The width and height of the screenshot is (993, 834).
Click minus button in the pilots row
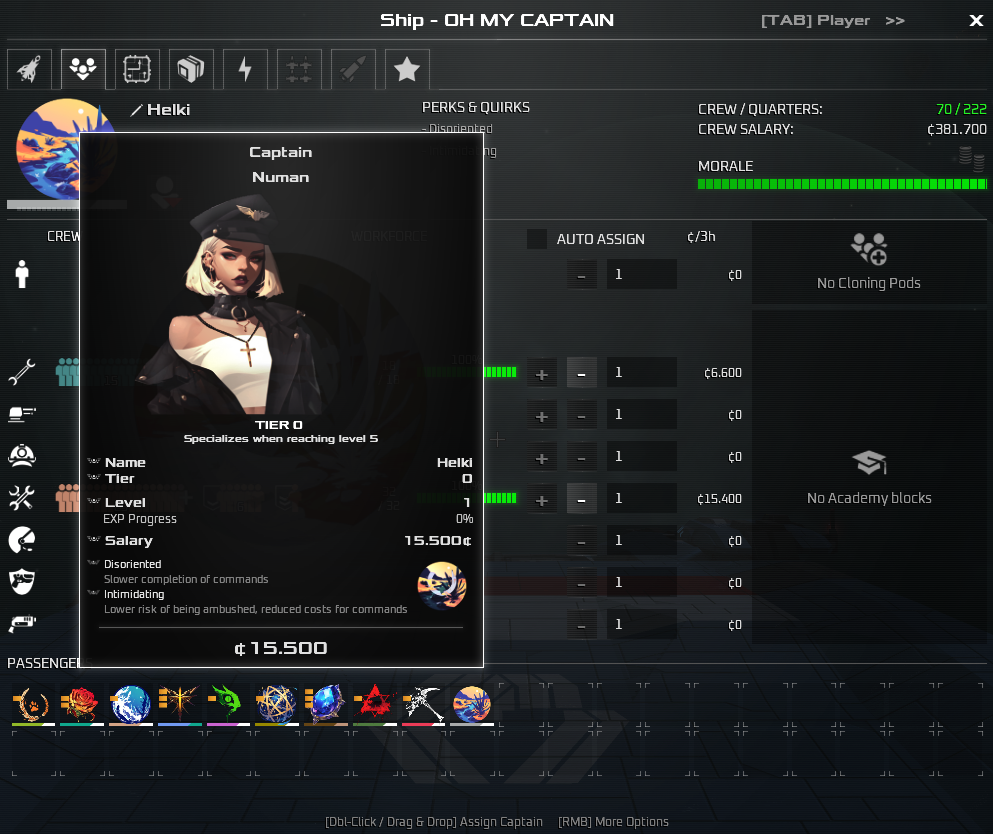[x=581, y=541]
